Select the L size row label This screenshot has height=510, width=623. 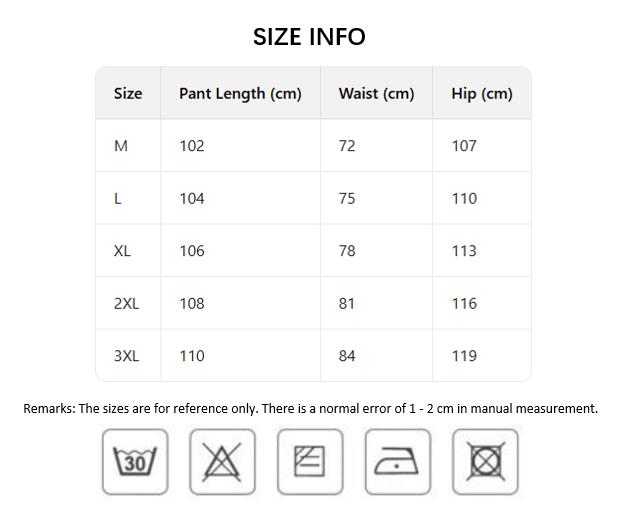[x=118, y=199]
